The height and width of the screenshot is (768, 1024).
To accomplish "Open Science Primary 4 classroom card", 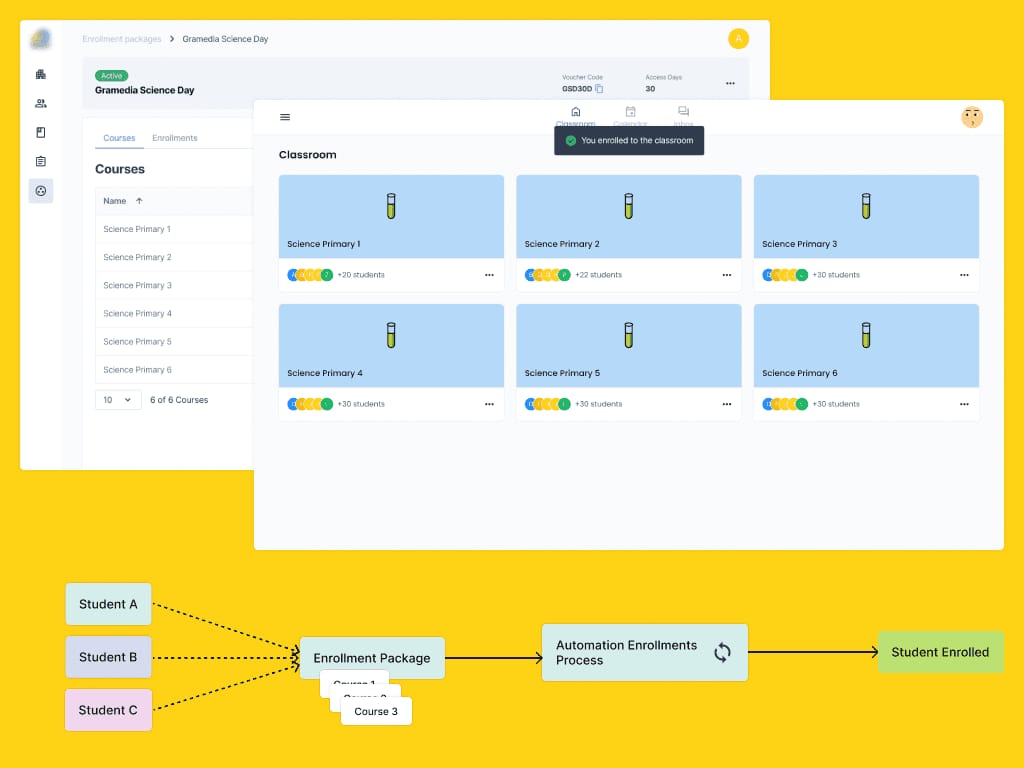I will [x=391, y=362].
